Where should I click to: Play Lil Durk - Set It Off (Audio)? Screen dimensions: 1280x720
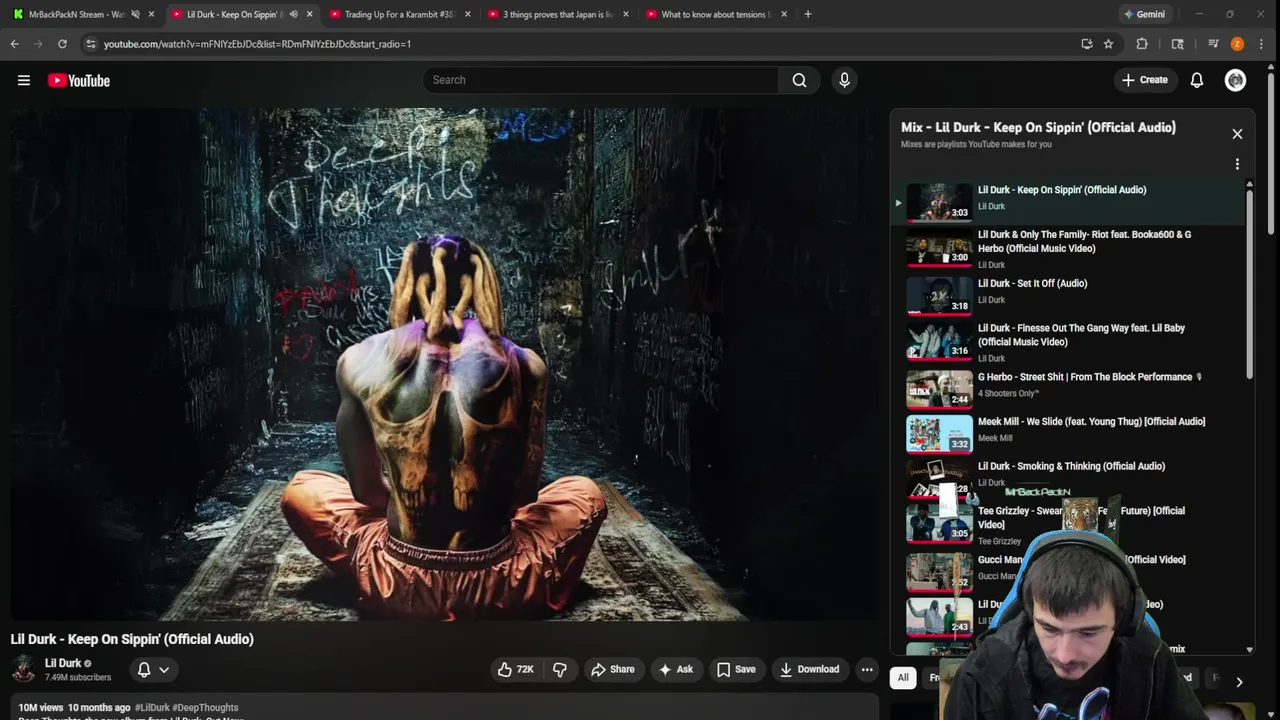[x=1070, y=295]
